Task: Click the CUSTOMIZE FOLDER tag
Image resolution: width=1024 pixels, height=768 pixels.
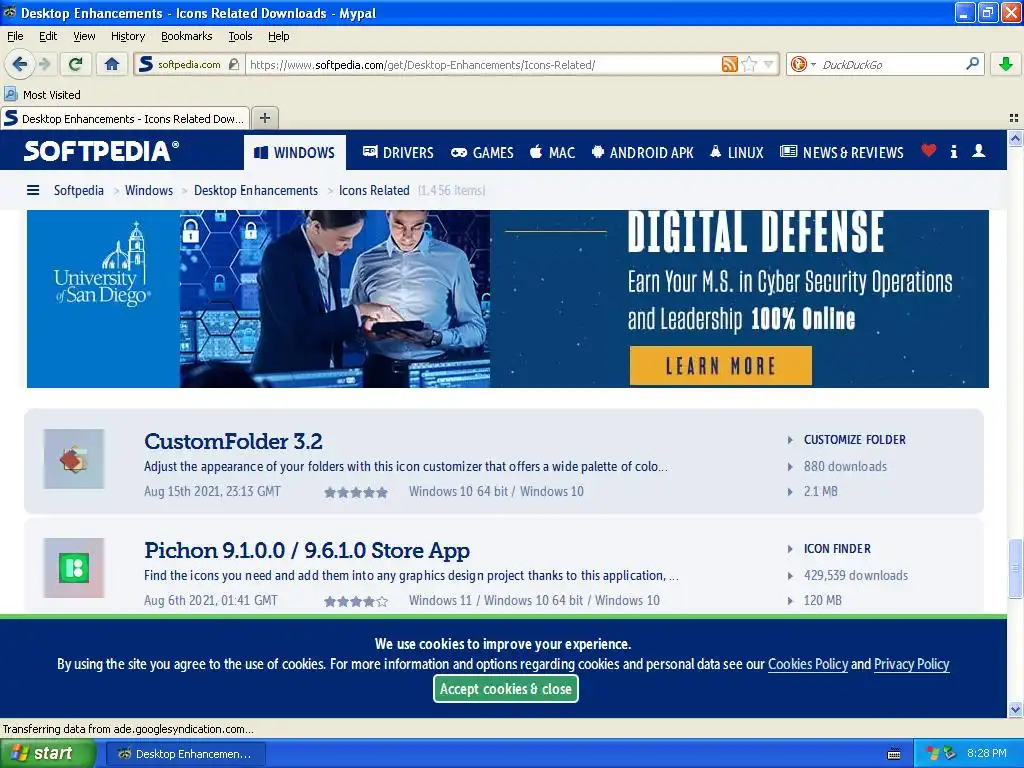Action: 854,440
